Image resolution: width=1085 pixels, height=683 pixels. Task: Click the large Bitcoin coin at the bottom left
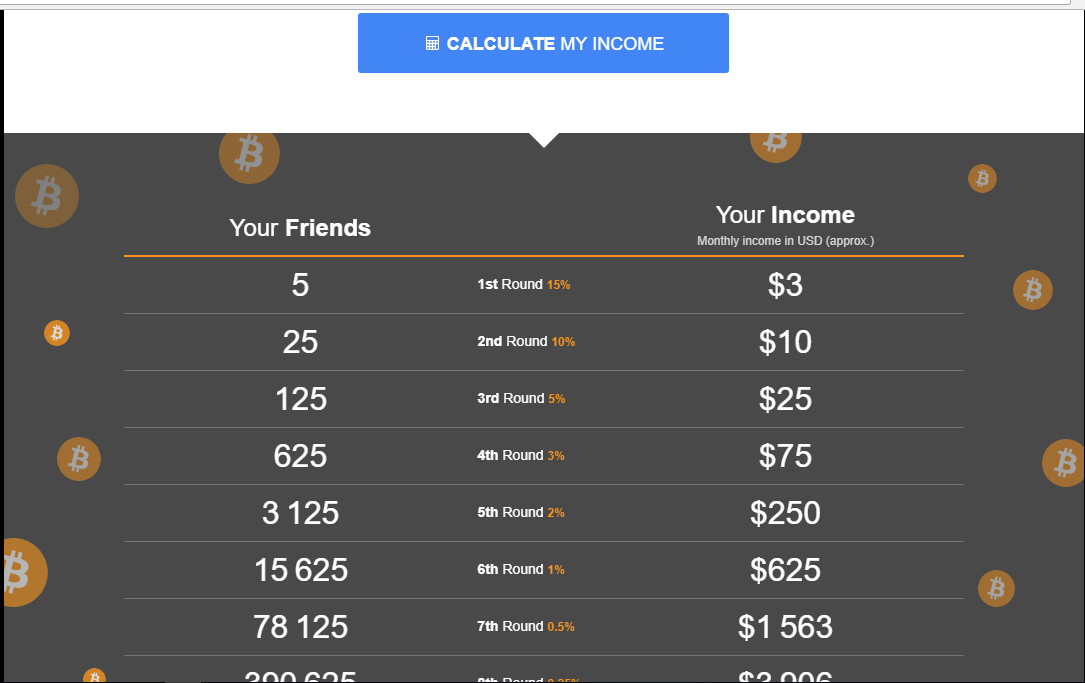[x=20, y=572]
